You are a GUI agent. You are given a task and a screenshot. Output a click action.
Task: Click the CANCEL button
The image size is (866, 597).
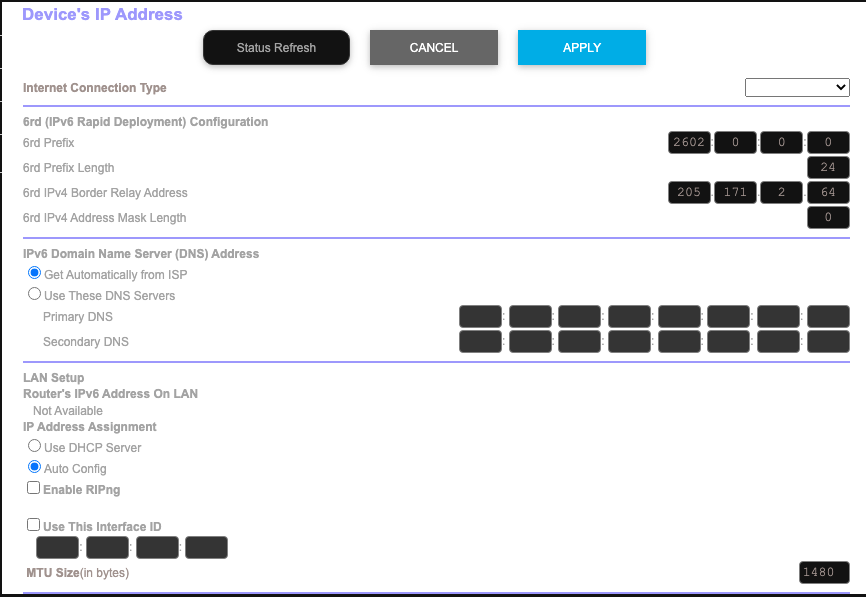point(434,47)
